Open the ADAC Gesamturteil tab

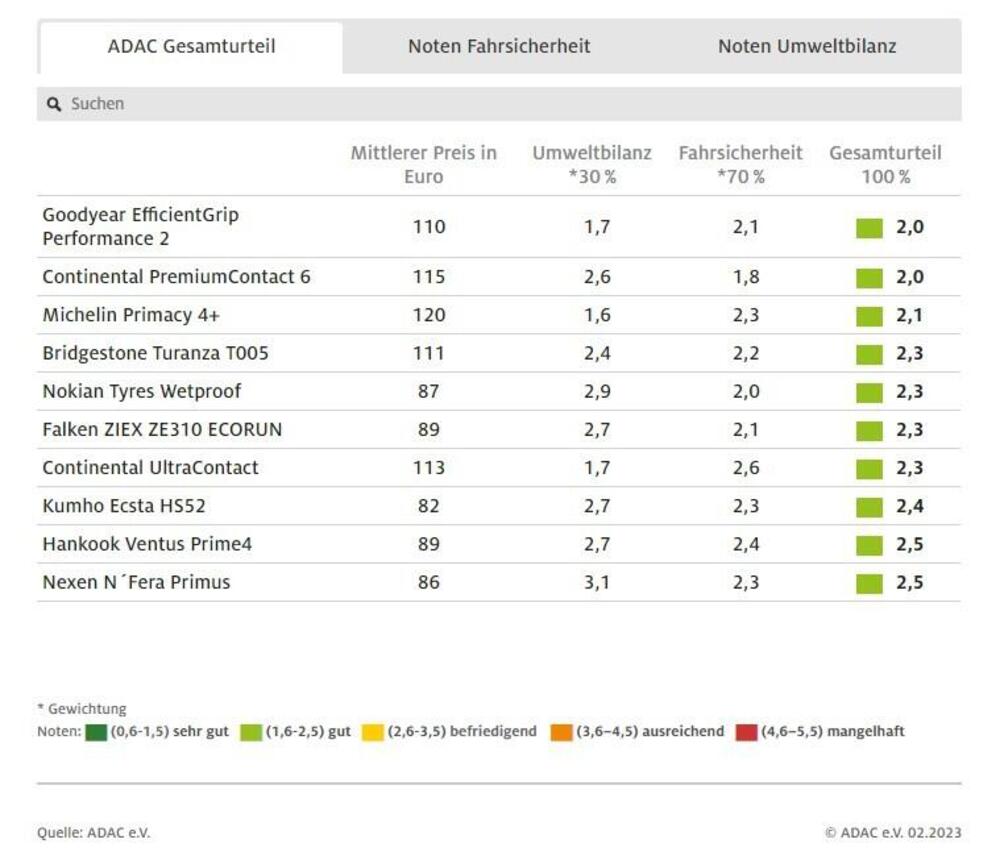tap(191, 47)
